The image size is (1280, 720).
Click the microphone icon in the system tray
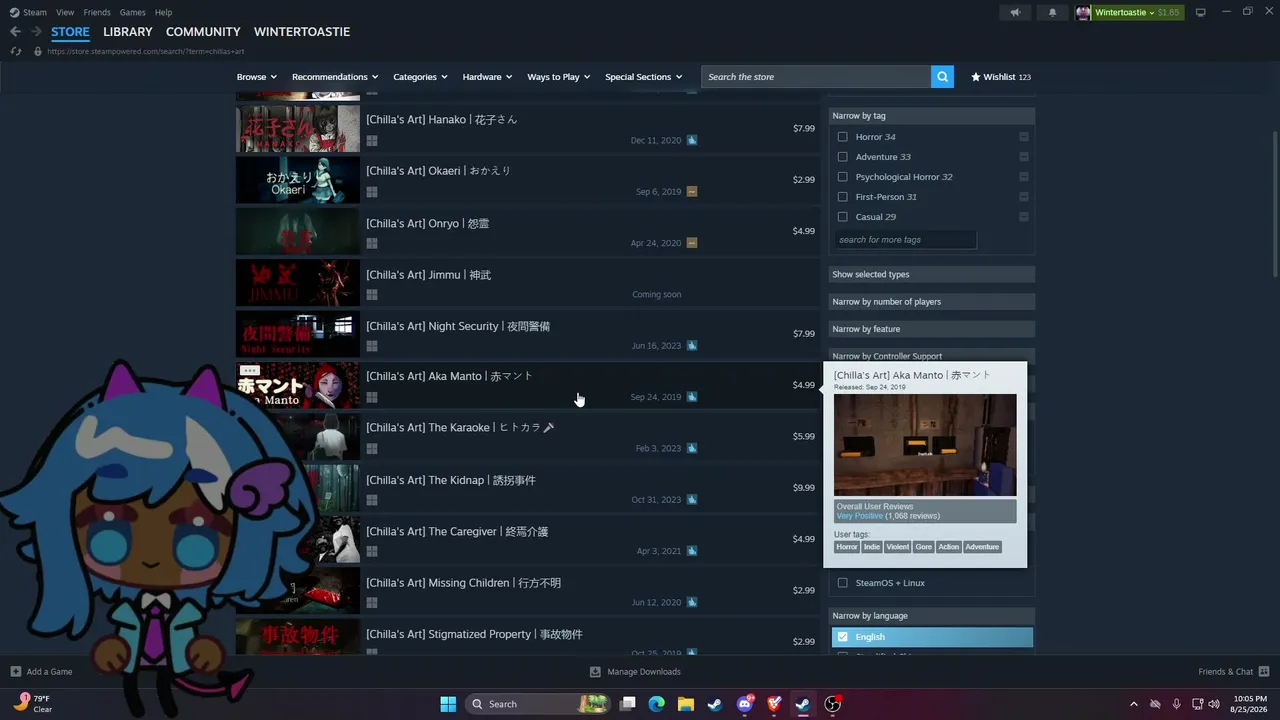1176,704
